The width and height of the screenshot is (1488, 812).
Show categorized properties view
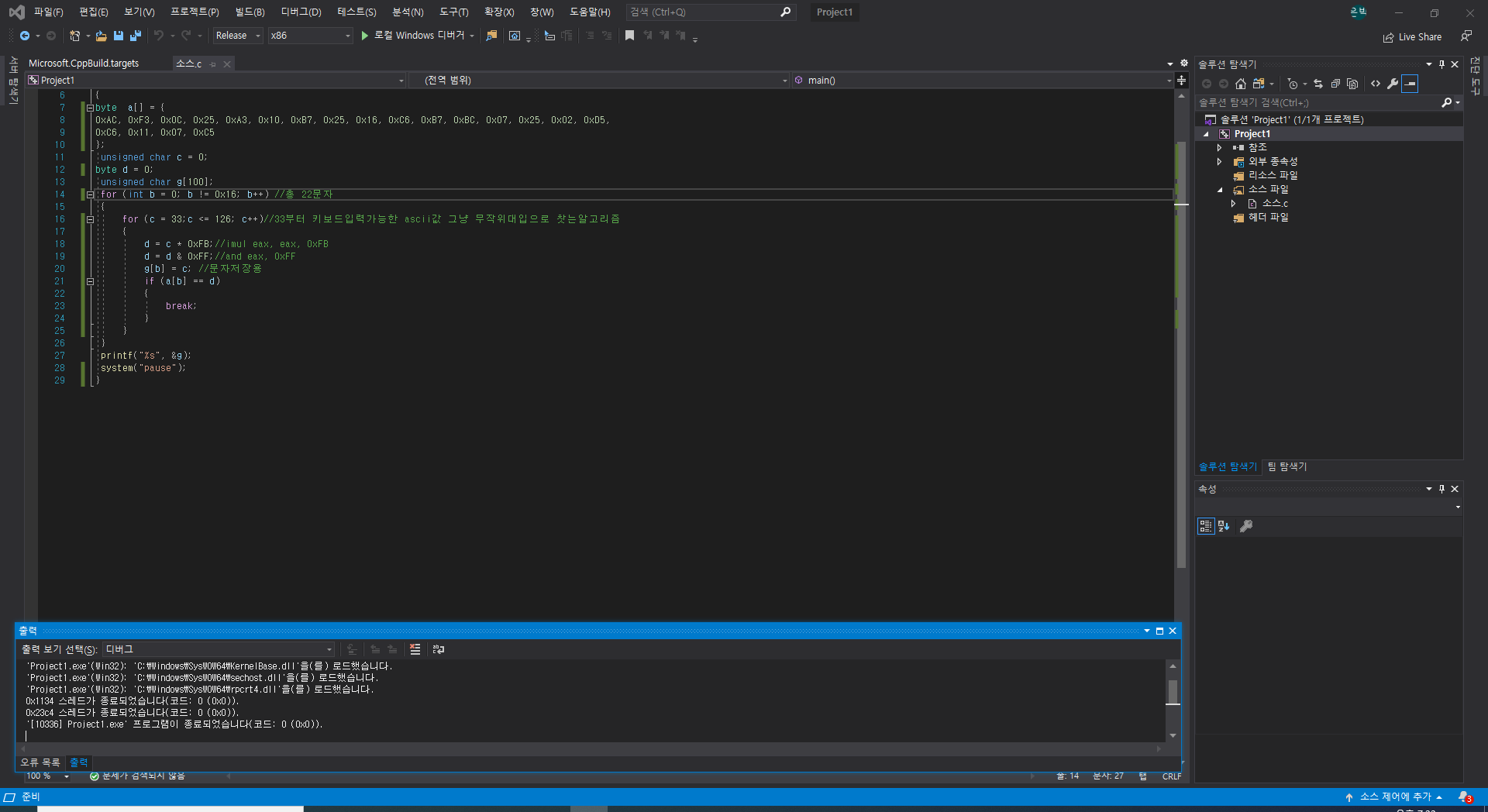(1206, 526)
